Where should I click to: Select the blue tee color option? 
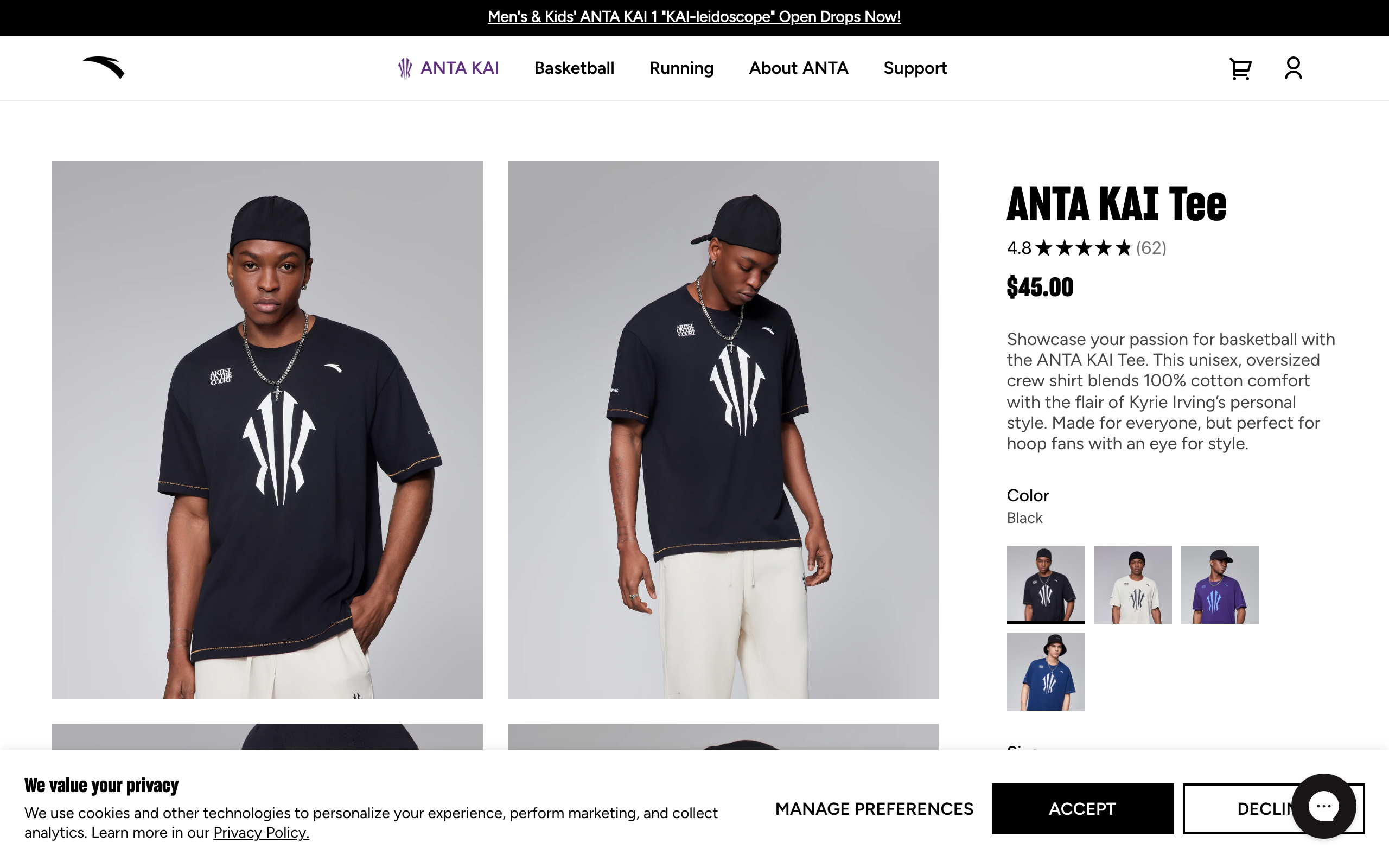click(x=1044, y=671)
